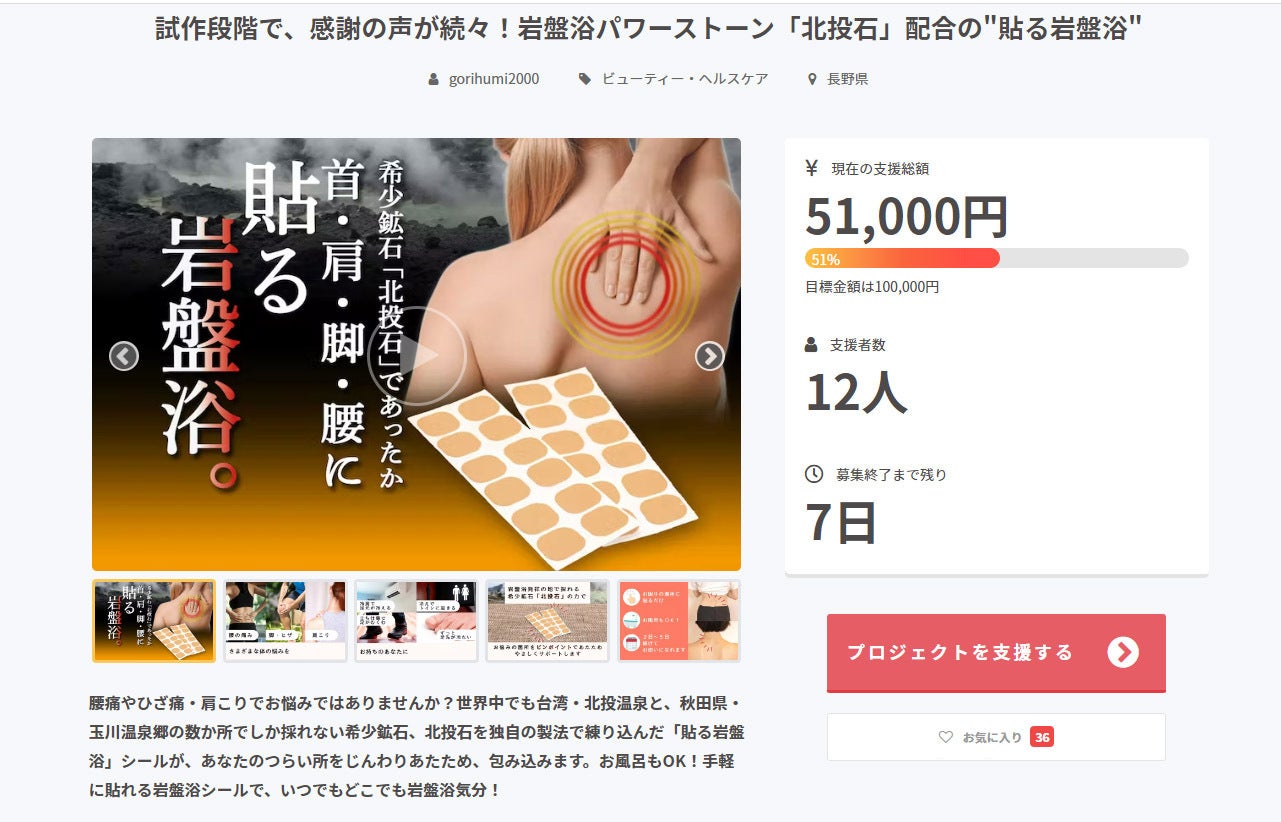Open the gorihumi2000 profile link
The image size is (1281, 822).
click(x=494, y=79)
